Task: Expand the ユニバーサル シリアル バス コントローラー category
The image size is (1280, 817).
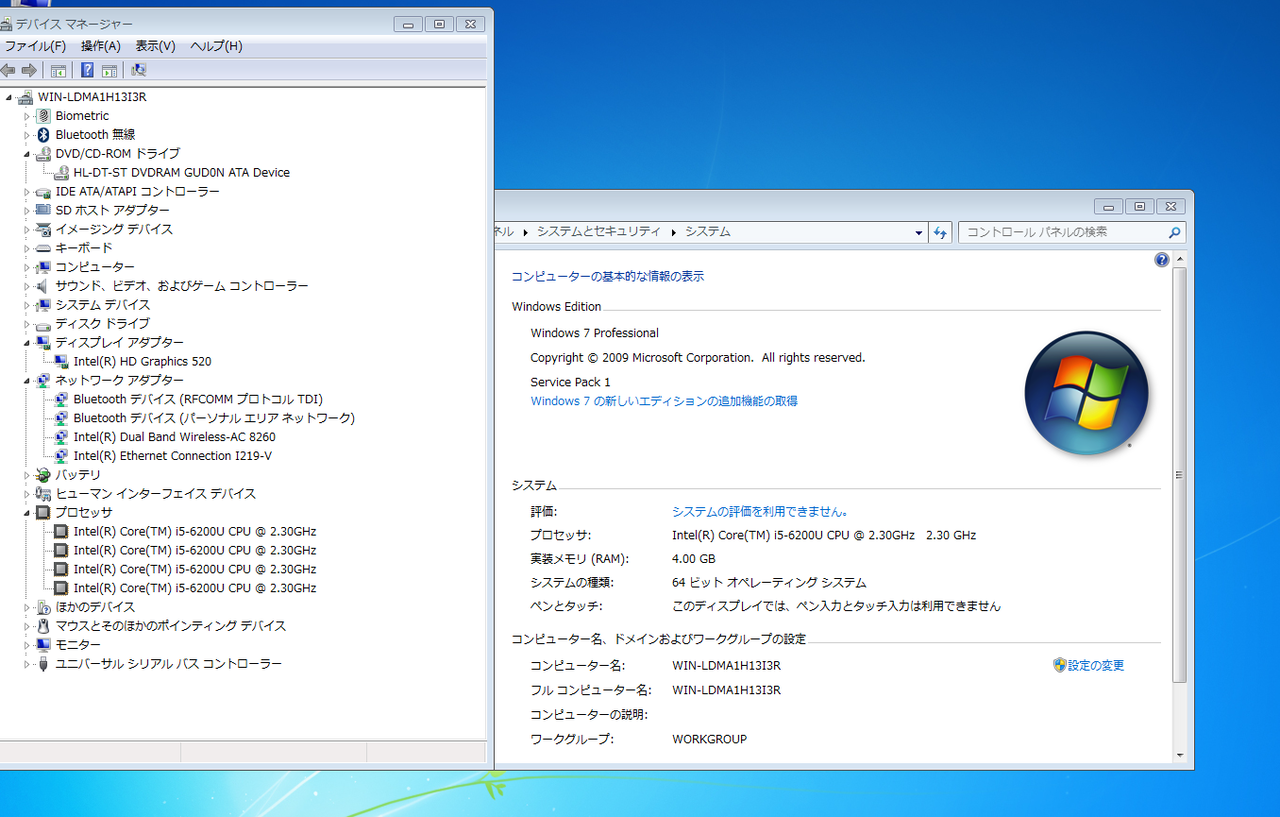Action: click(x=28, y=664)
